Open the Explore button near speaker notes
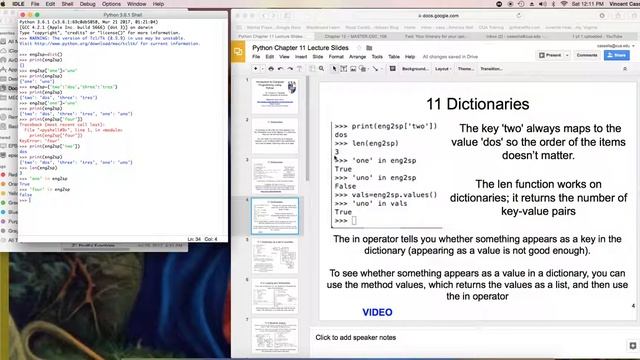This screenshot has height=360, width=640. pyautogui.click(x=632, y=346)
